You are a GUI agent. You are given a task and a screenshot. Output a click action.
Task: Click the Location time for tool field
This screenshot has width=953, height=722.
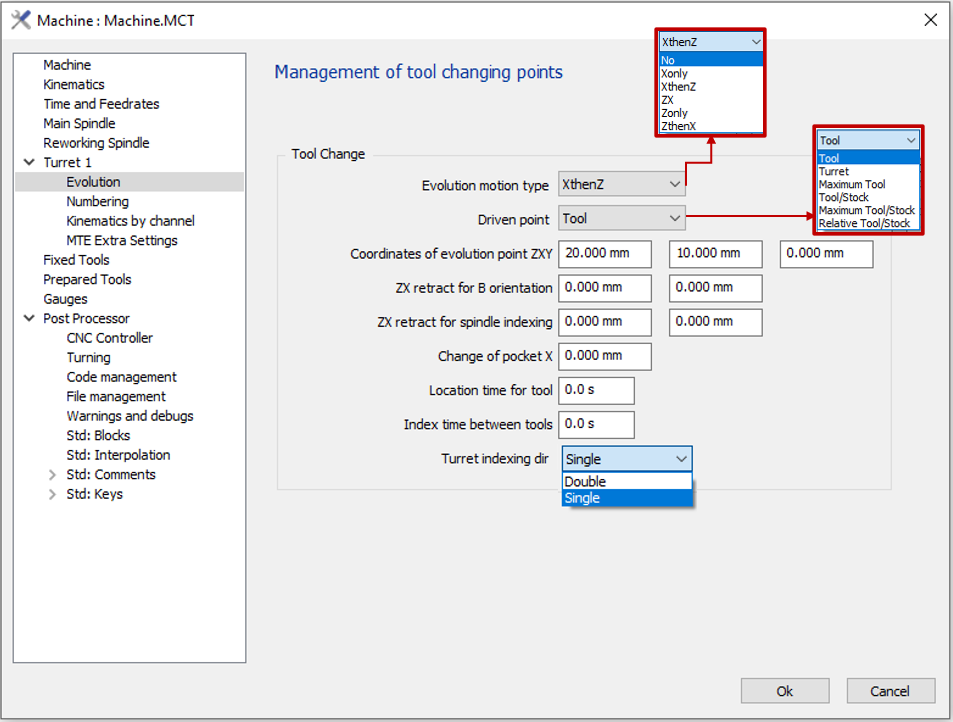coord(596,390)
